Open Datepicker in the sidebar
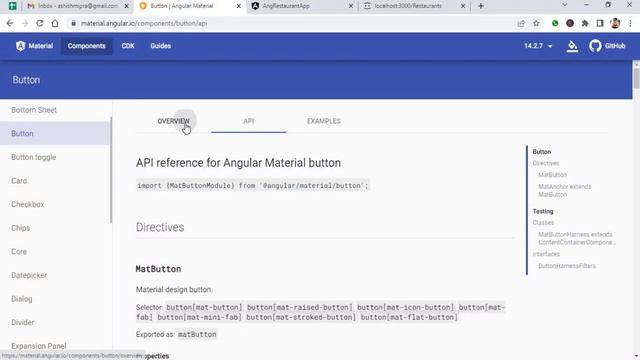The width and height of the screenshot is (640, 360). [x=56, y=276]
